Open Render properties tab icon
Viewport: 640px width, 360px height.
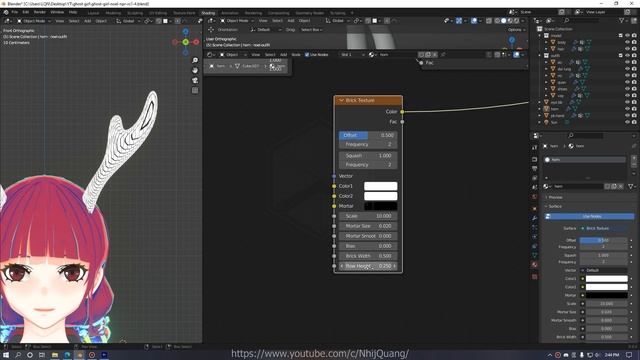(x=535, y=160)
